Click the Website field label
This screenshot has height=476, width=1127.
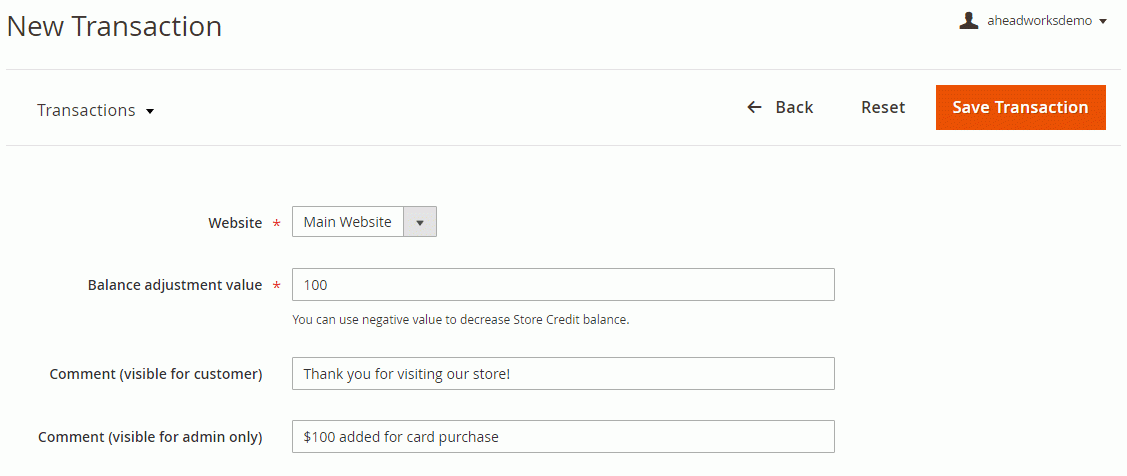235,223
